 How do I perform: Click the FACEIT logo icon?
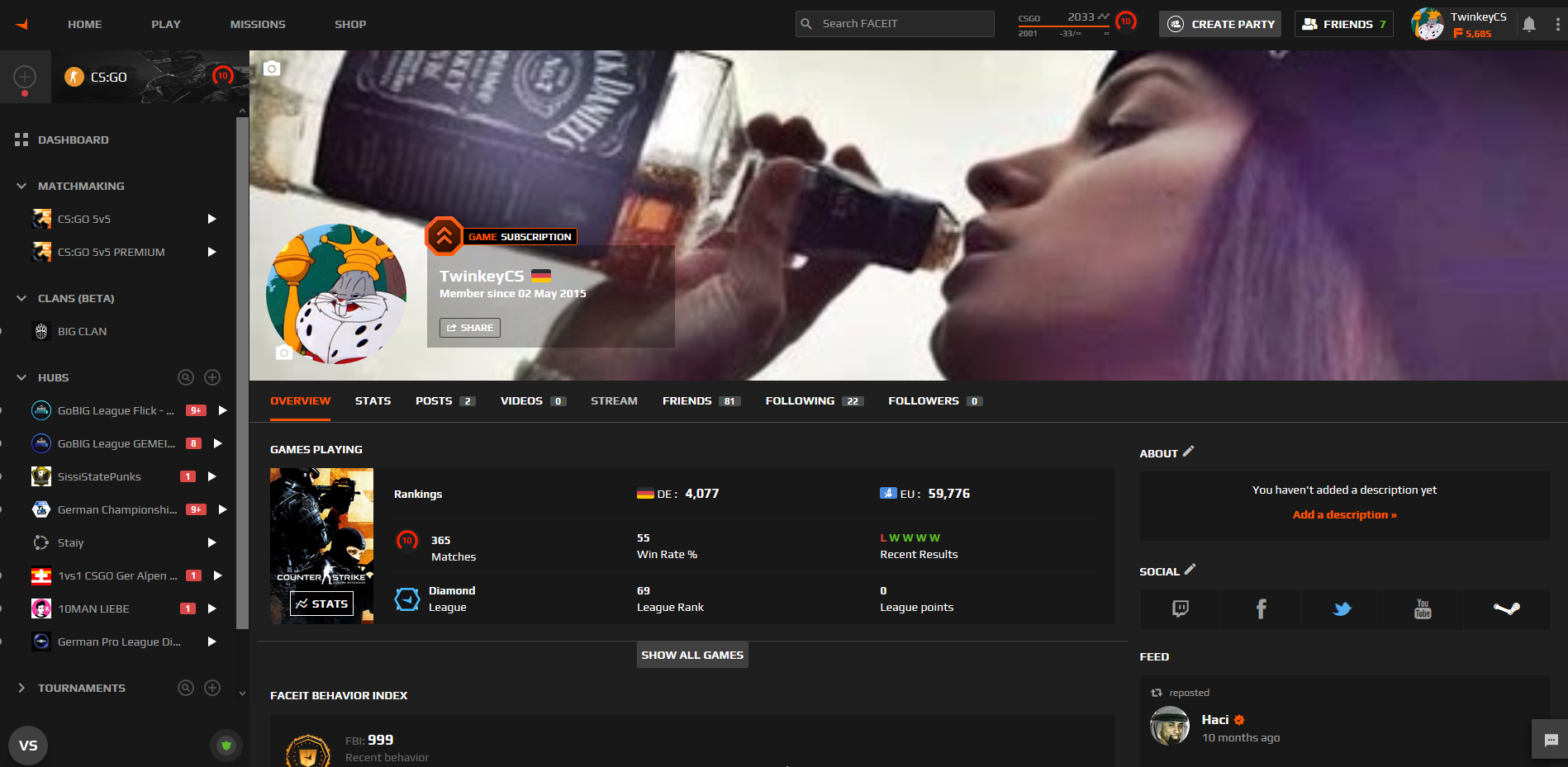21,24
